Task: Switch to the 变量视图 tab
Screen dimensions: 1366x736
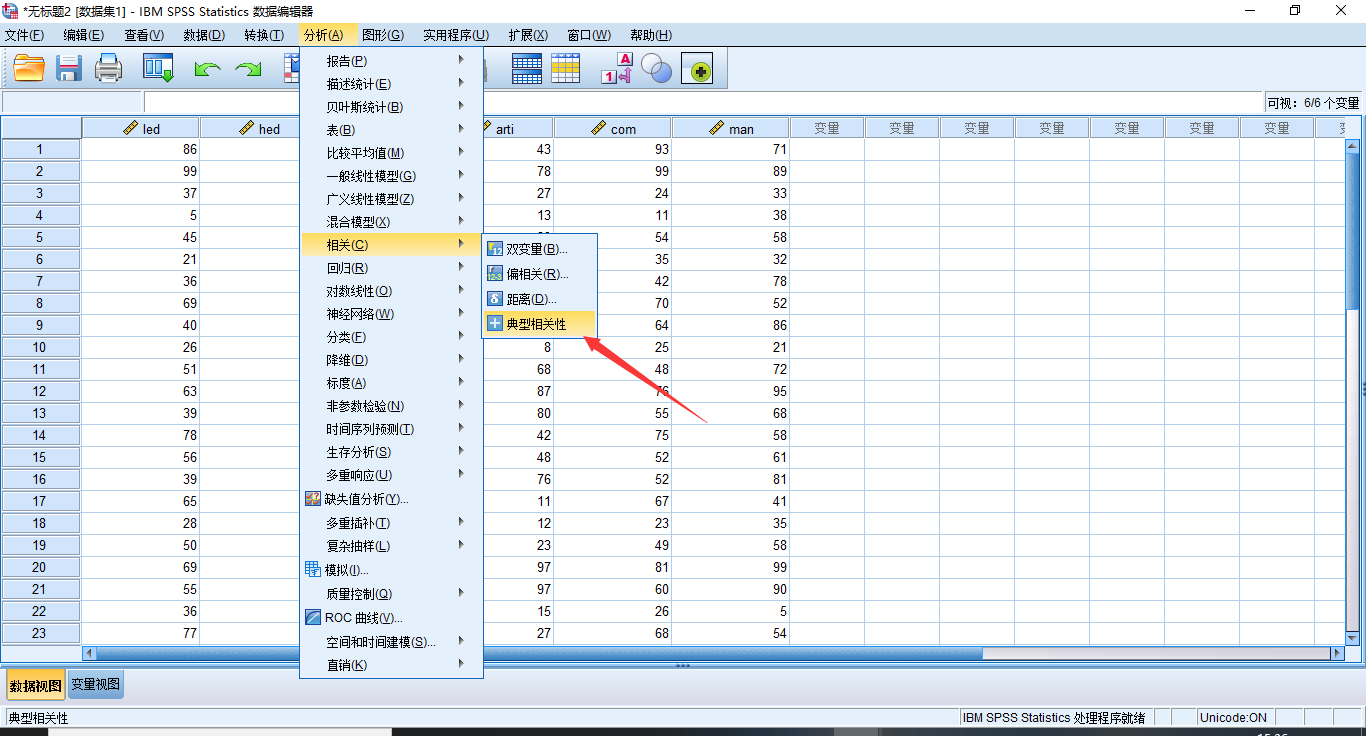Action: coord(96,685)
